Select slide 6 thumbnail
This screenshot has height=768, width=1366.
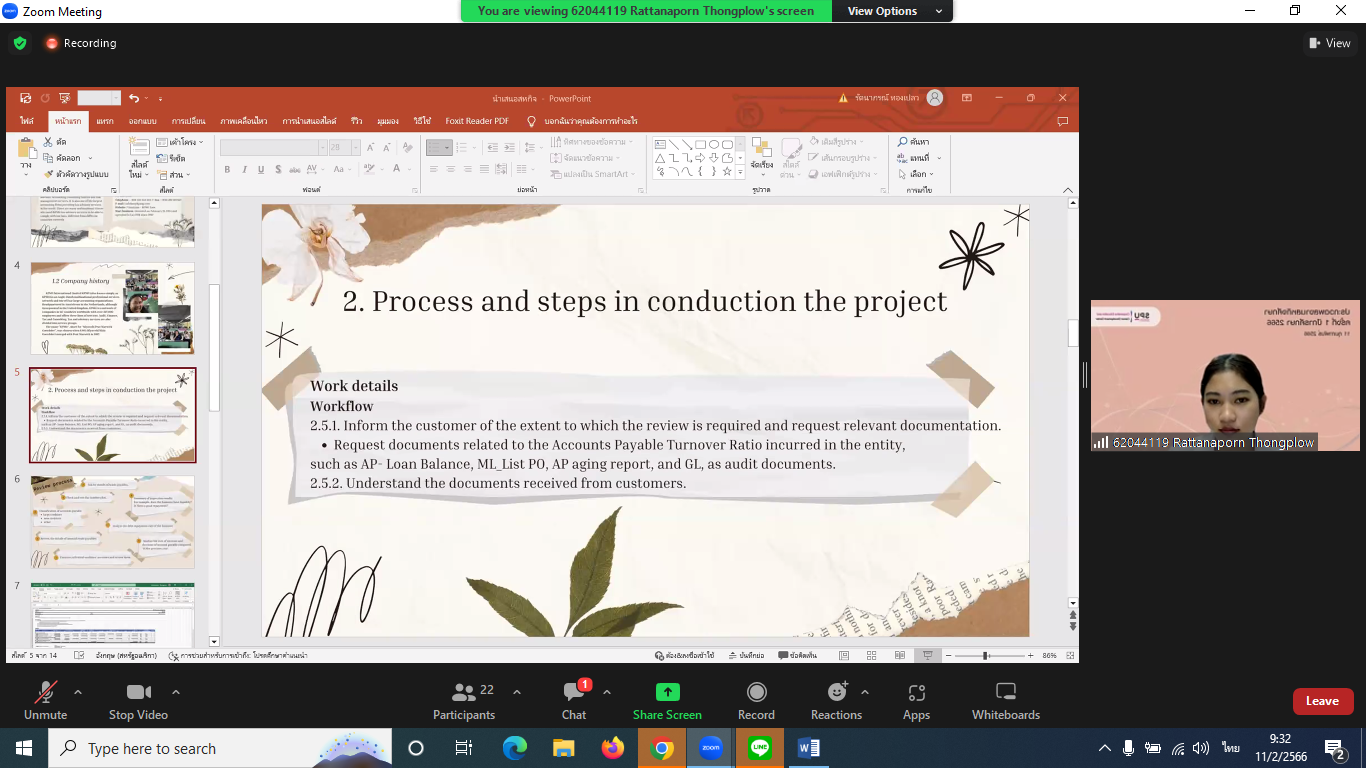pos(112,522)
